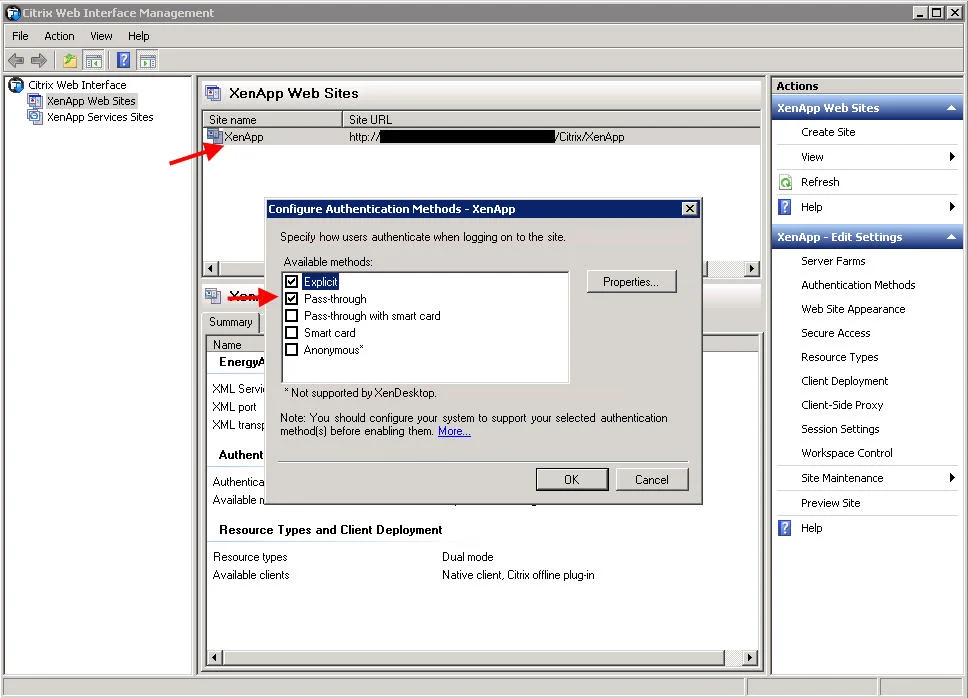Click the Citrix title bar application icon
The height and width of the screenshot is (698, 968).
(x=13, y=12)
